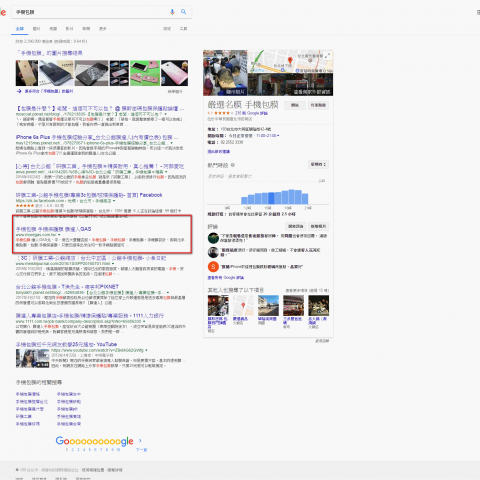This screenshot has height=480, width=480.
Task: Open the 星期四 day selector in popular times
Action: click(318, 164)
